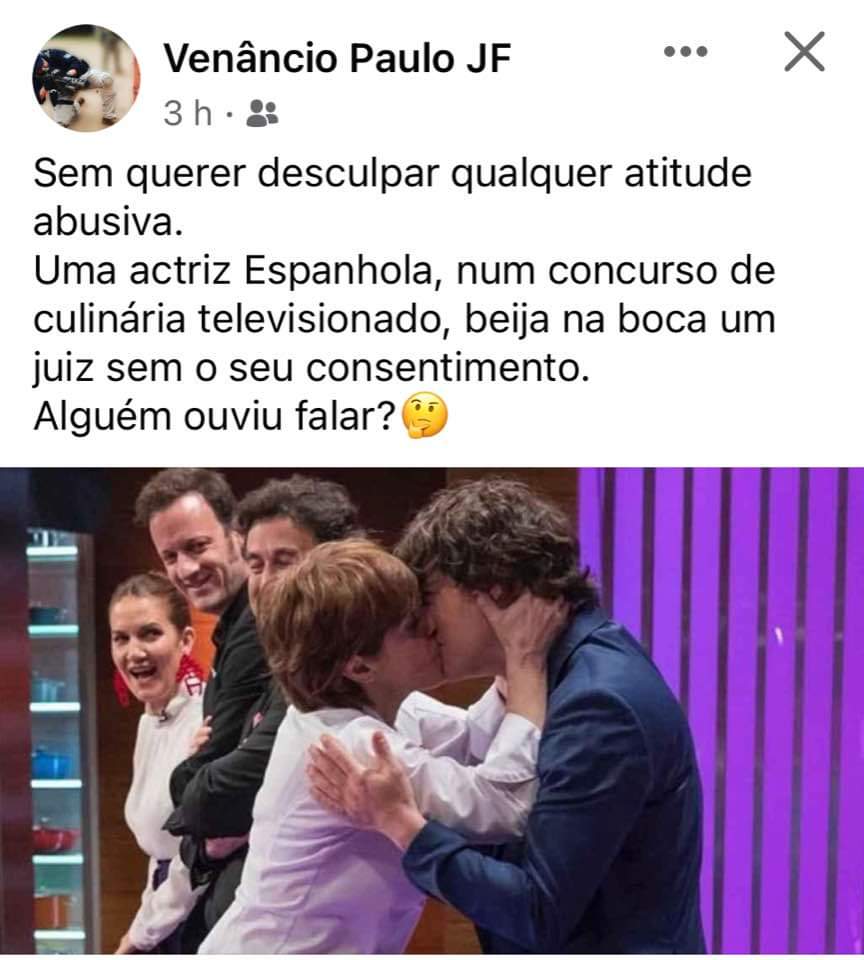Image resolution: width=864 pixels, height=960 pixels.
Task: Select the line "Sem querer desculpar qualquer atitude"
Action: click(x=393, y=173)
